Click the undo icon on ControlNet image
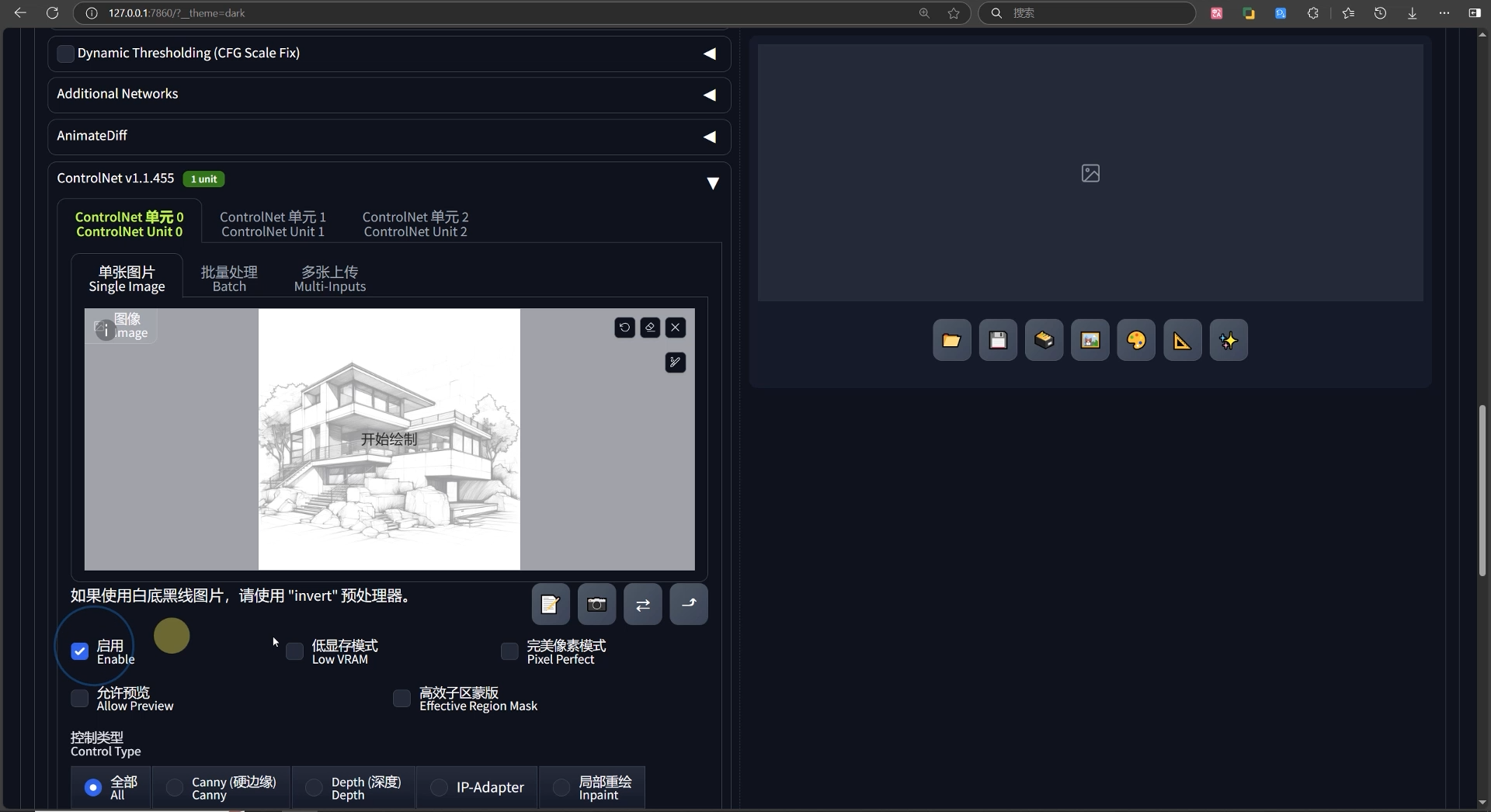 [x=624, y=328]
